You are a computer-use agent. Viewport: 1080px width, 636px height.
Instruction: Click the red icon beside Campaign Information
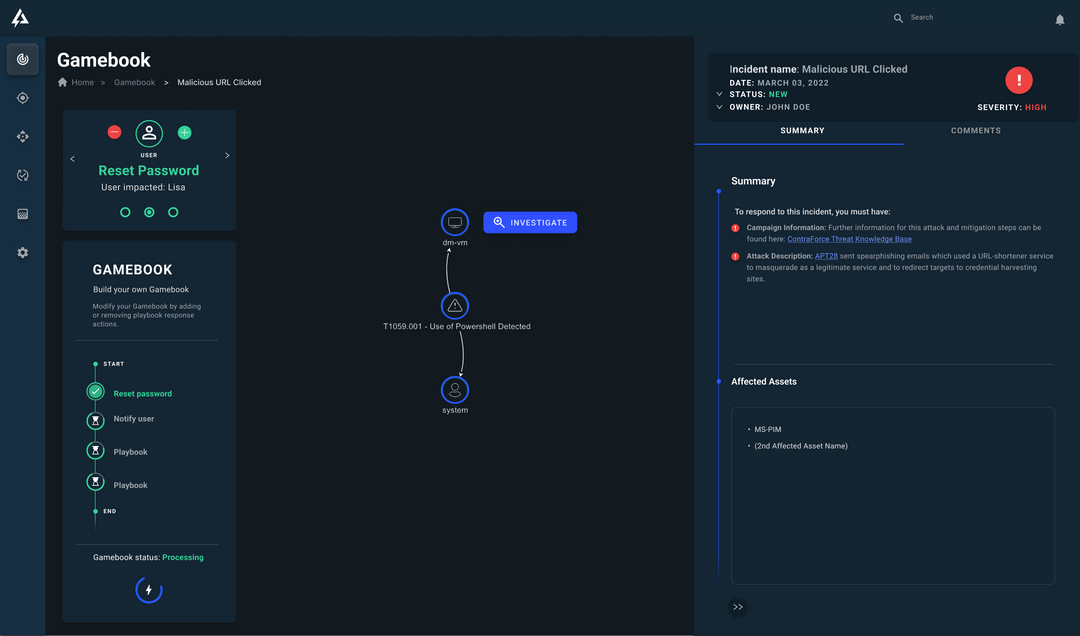point(736,228)
